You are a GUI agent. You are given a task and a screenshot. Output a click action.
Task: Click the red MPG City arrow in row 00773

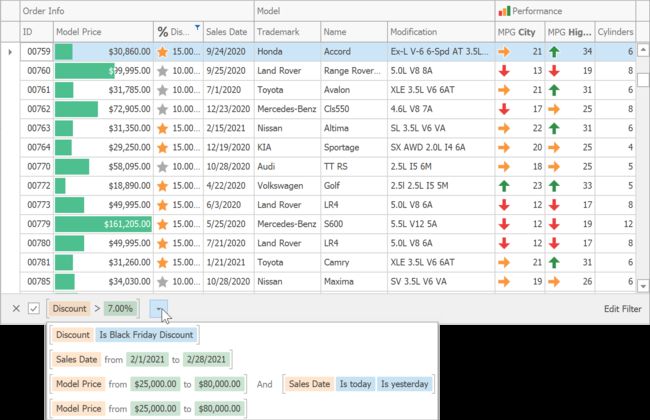504,205
